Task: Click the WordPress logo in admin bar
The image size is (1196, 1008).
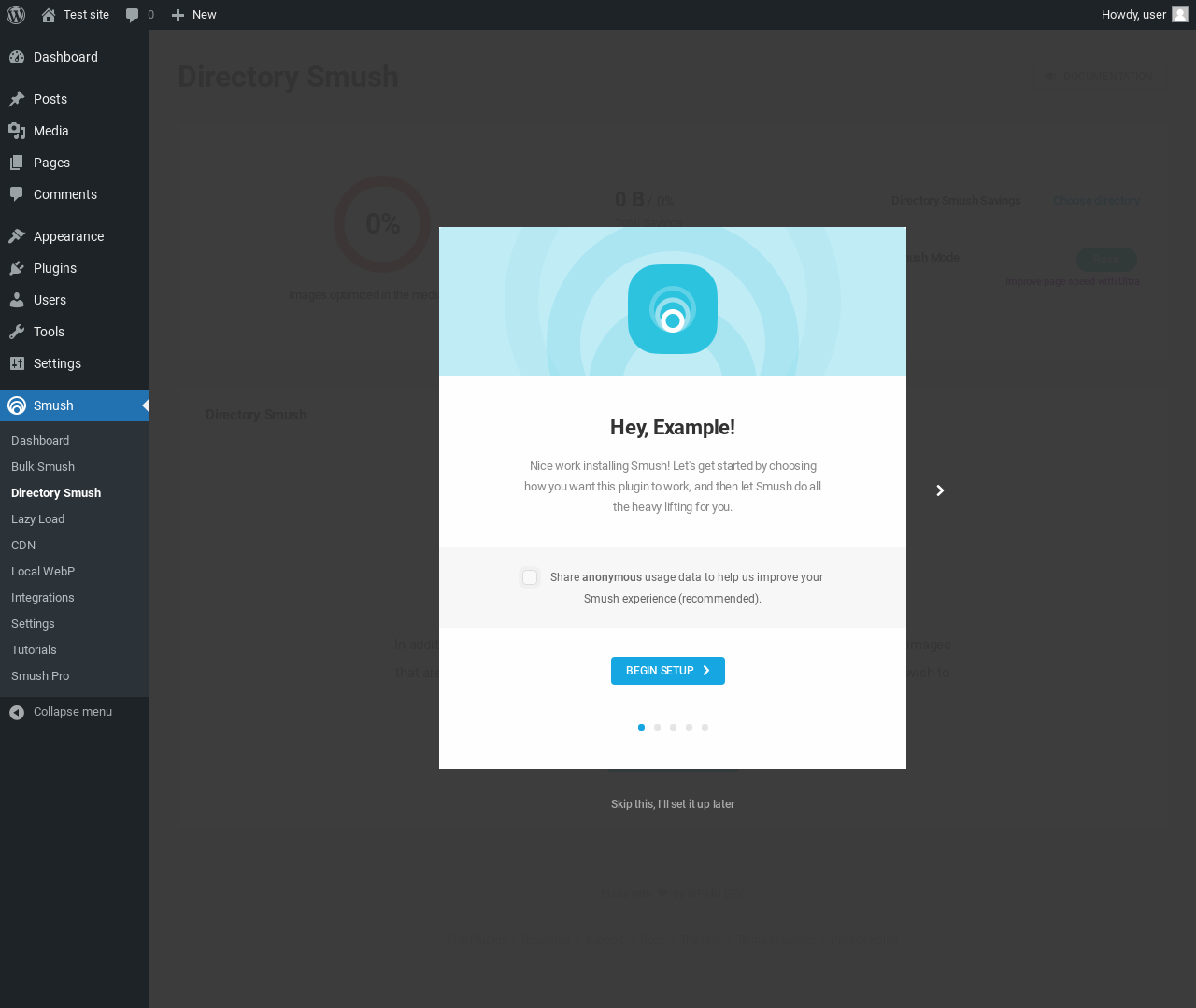Action: point(16,15)
